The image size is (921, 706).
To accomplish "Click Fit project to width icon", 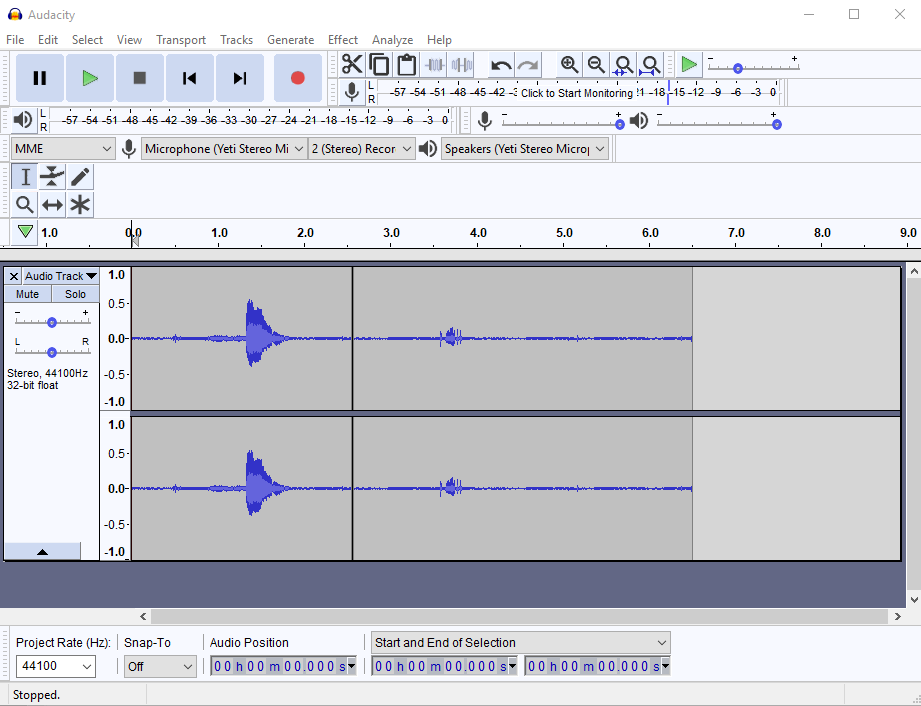I will (x=650, y=64).
